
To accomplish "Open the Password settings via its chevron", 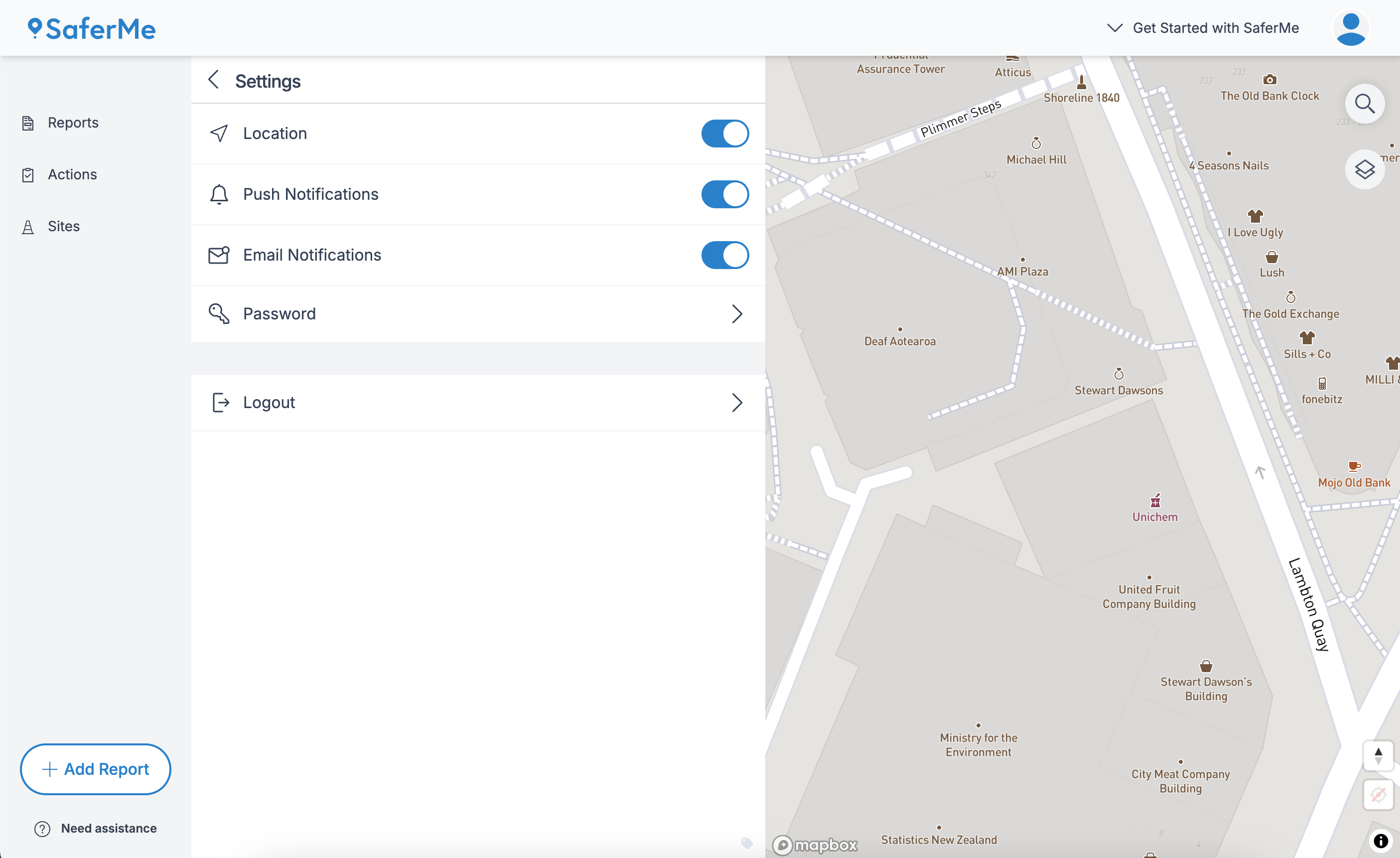I will pyautogui.click(x=737, y=313).
